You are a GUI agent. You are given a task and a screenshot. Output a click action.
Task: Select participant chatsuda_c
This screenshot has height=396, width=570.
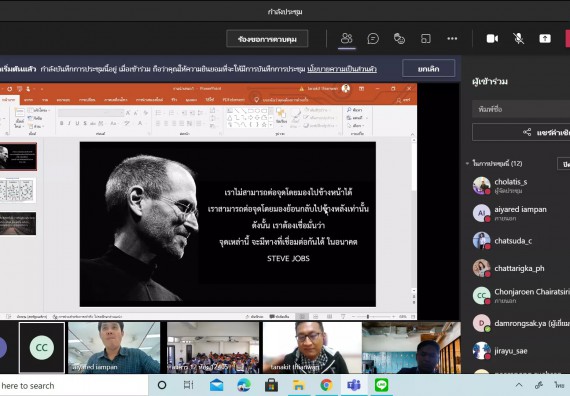521,241
